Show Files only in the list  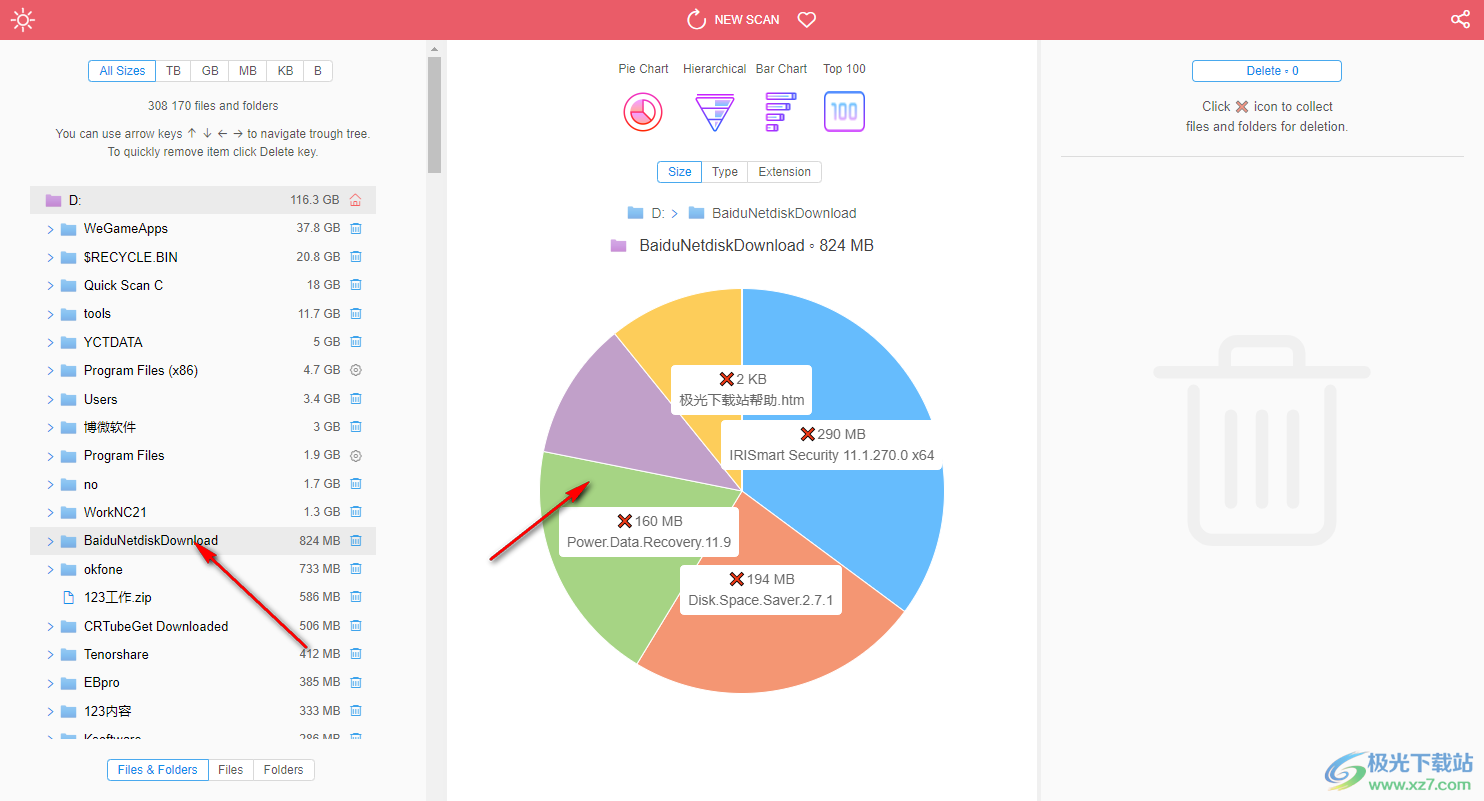(230, 770)
